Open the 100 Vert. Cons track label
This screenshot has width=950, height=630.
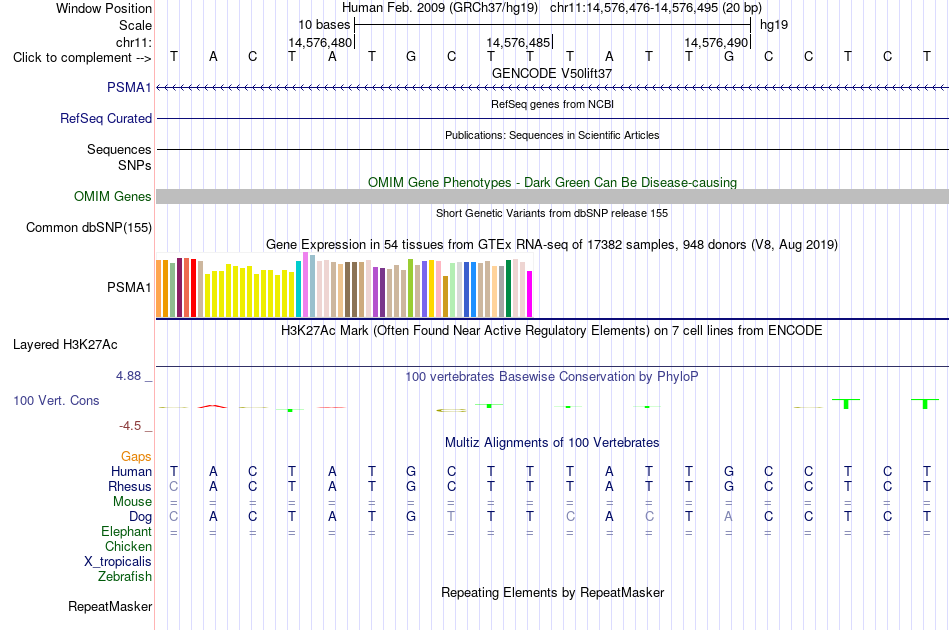pyautogui.click(x=56, y=400)
